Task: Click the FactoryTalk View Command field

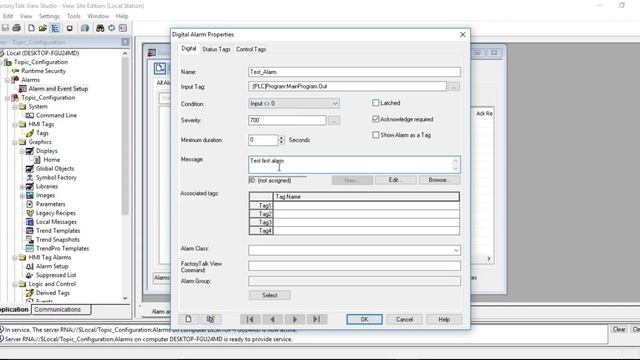Action: 354,266
